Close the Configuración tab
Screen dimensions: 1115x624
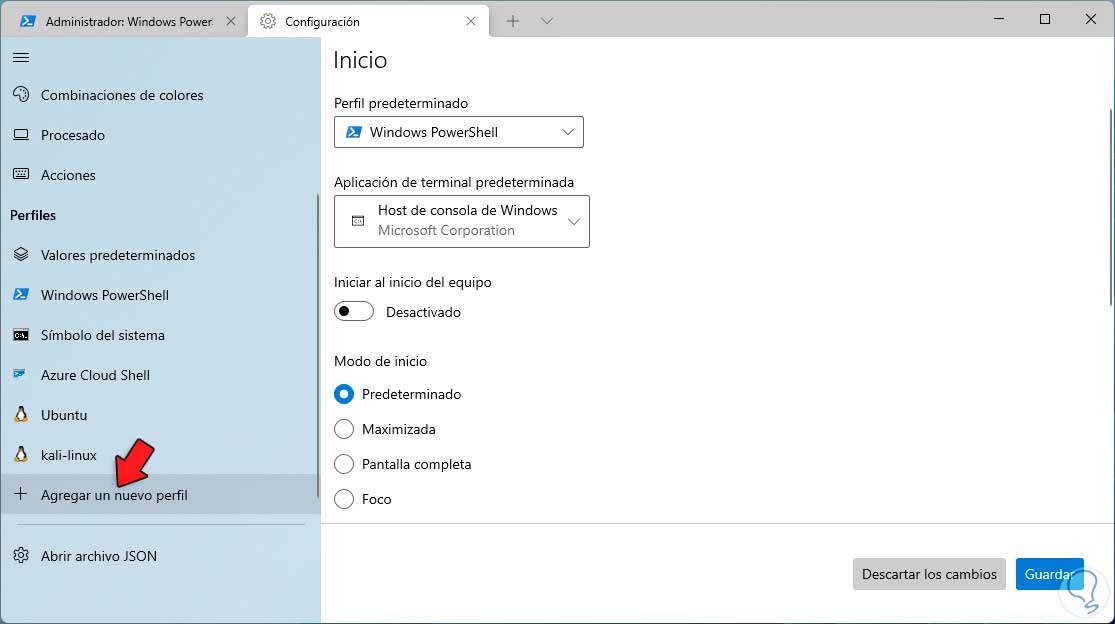click(x=471, y=21)
